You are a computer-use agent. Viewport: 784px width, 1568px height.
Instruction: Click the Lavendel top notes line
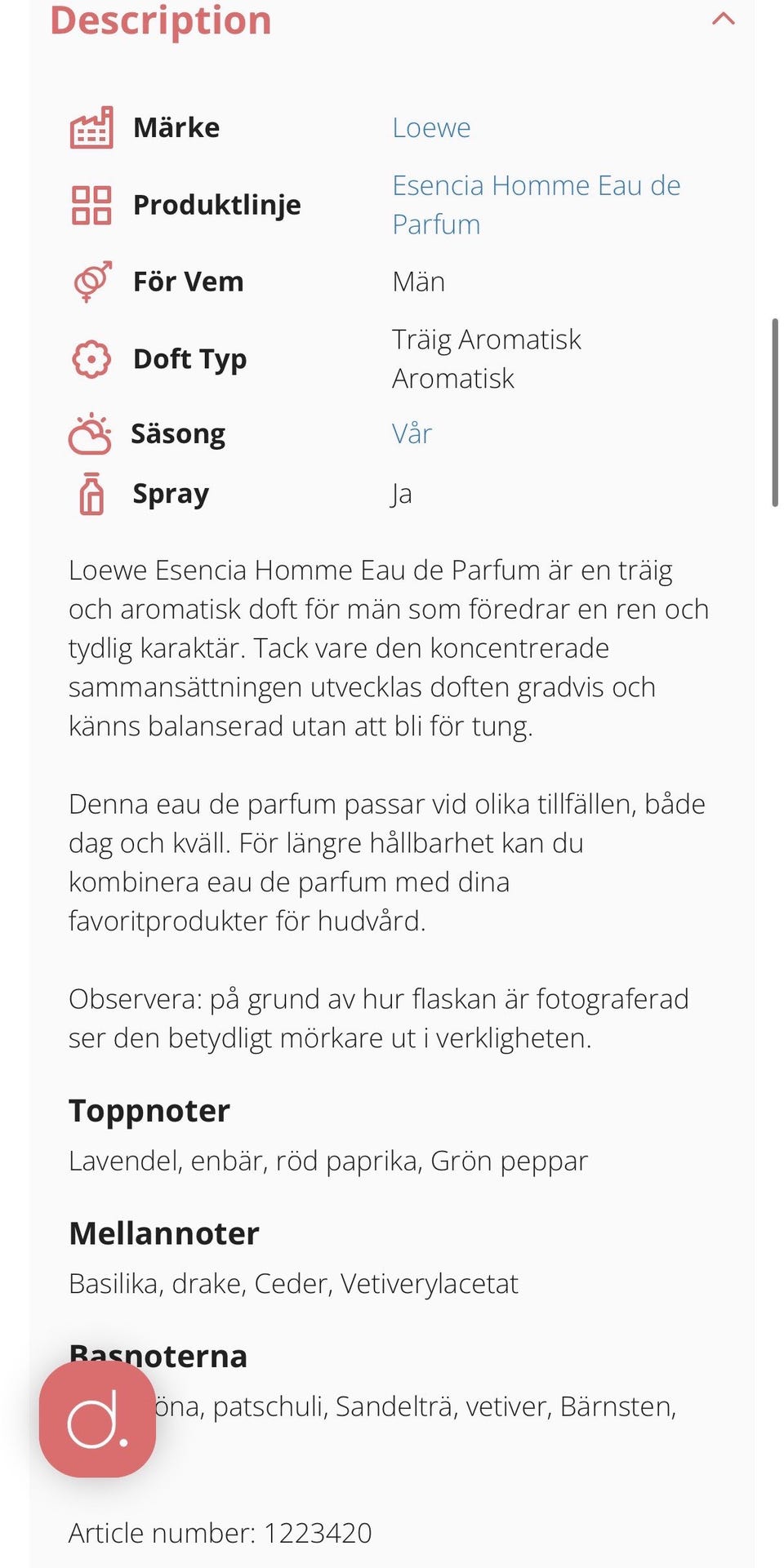[328, 1161]
